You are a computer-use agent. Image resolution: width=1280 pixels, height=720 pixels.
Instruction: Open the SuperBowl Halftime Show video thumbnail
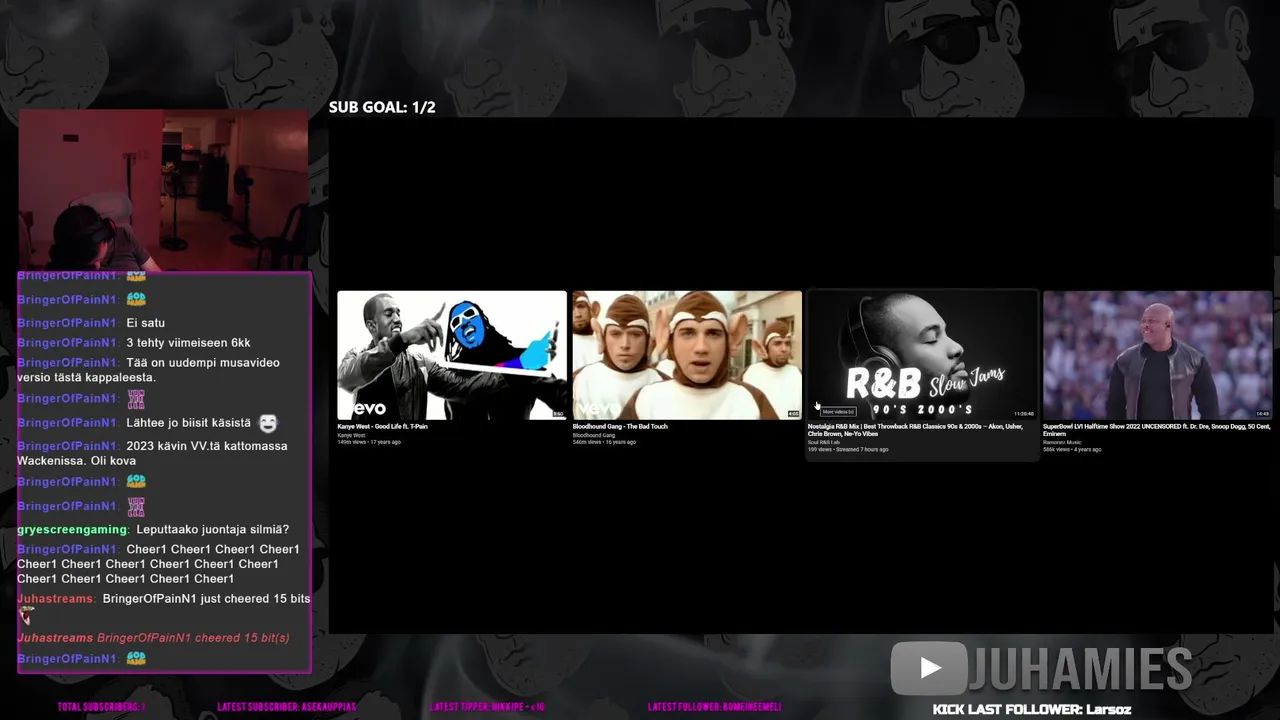pos(1157,355)
